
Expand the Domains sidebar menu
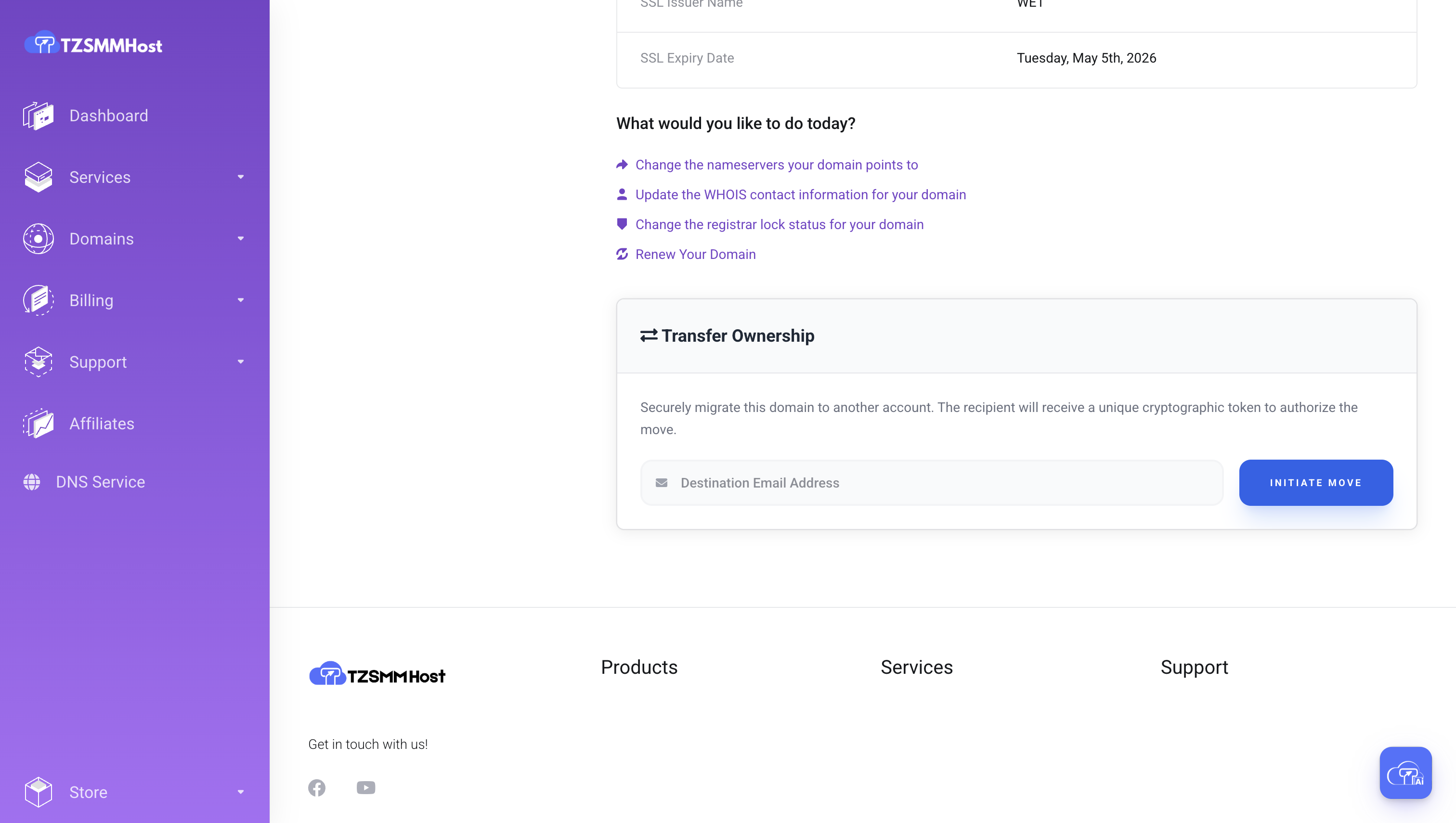(x=240, y=239)
